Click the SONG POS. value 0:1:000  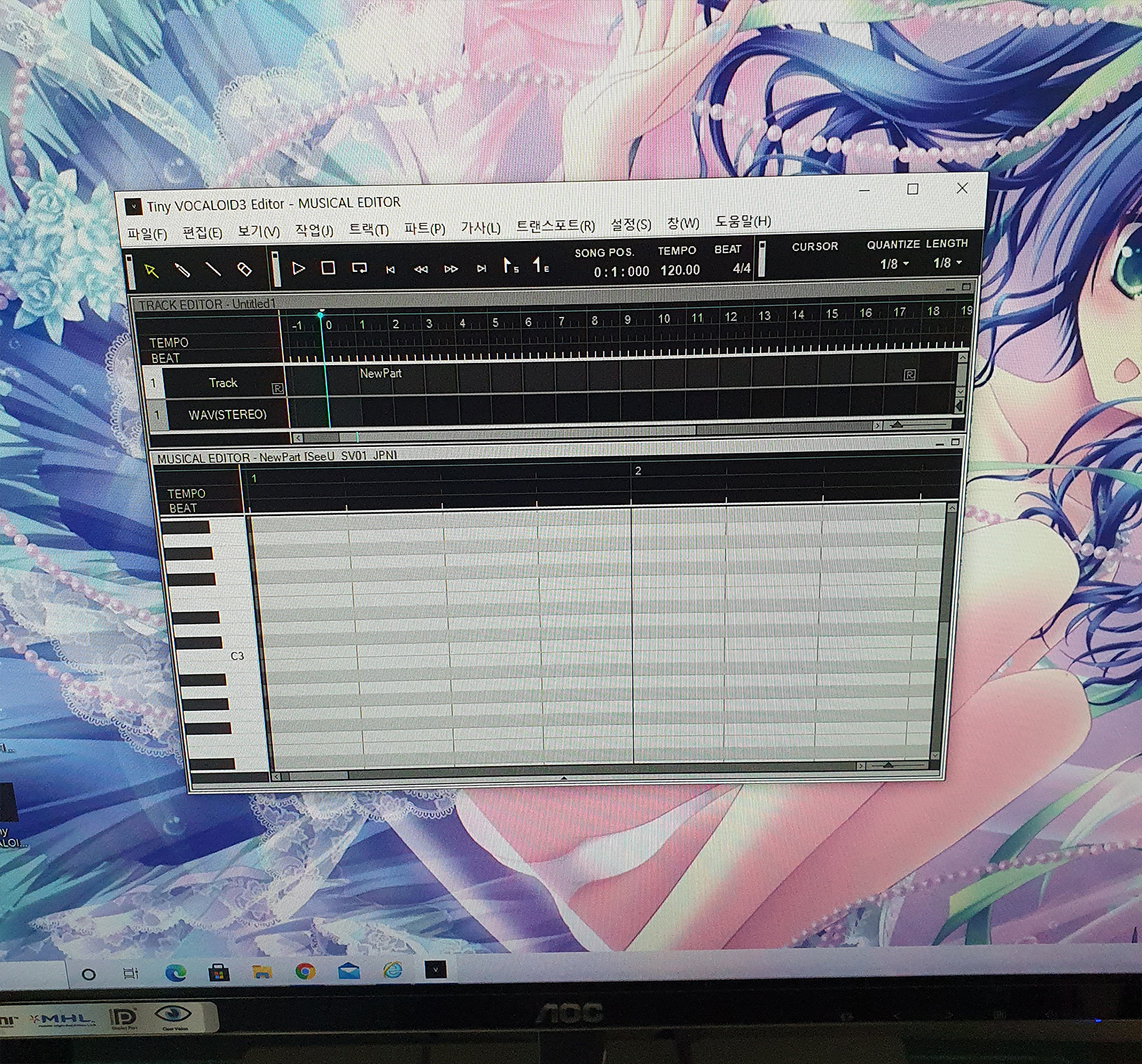621,271
